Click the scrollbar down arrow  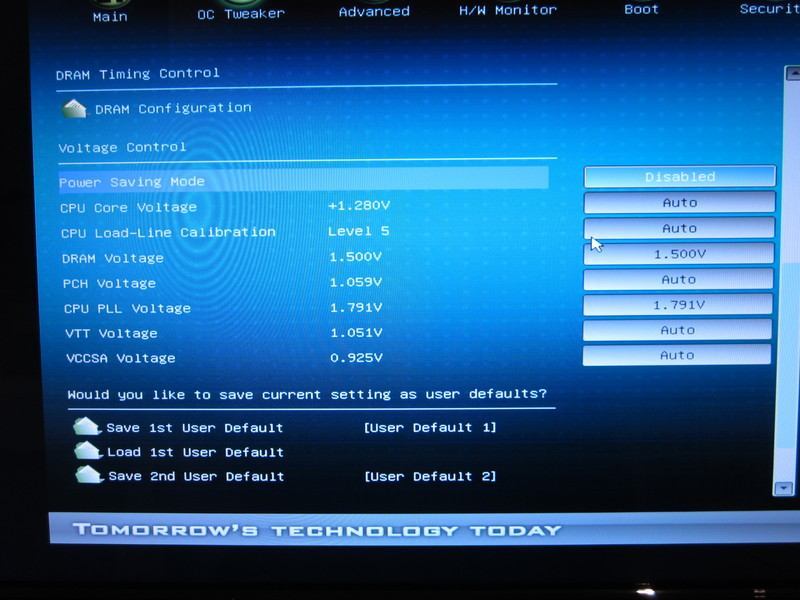pos(783,488)
